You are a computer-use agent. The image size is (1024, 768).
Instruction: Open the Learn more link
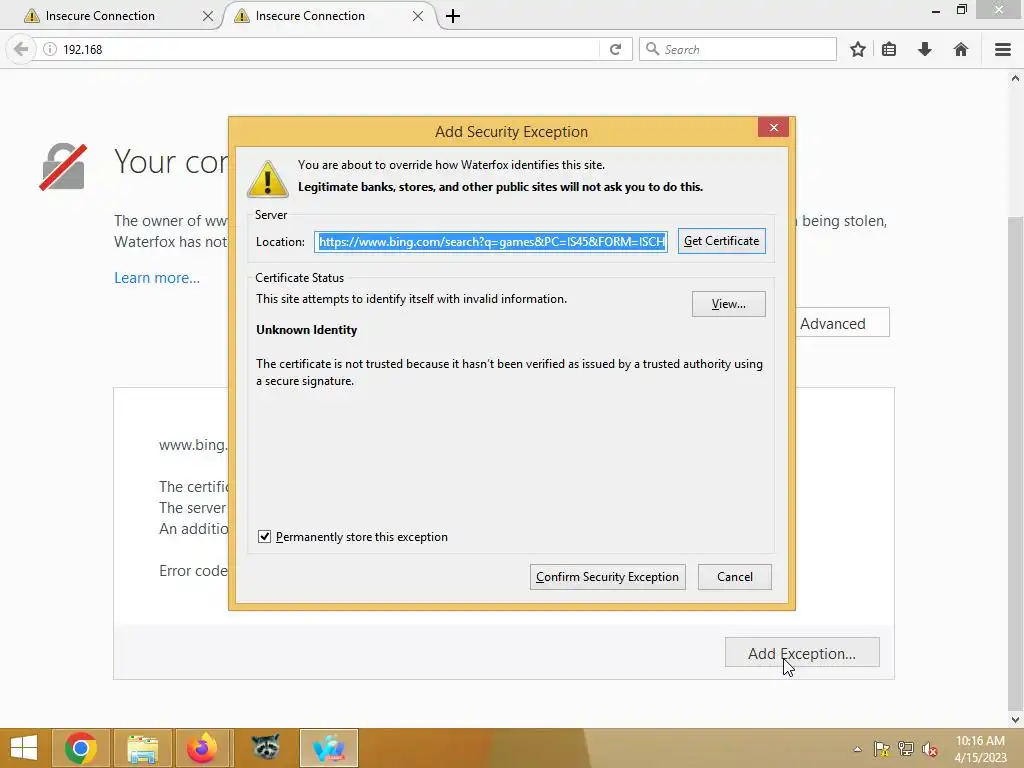point(157,278)
